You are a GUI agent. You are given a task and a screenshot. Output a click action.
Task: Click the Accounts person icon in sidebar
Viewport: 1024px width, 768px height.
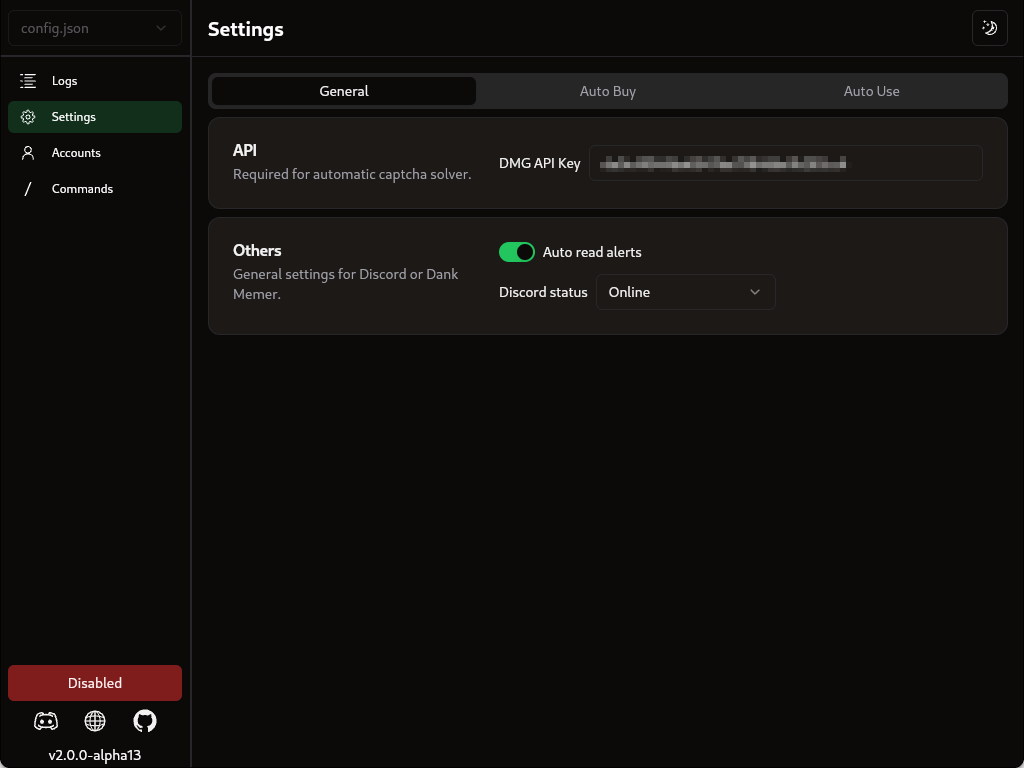[27, 153]
